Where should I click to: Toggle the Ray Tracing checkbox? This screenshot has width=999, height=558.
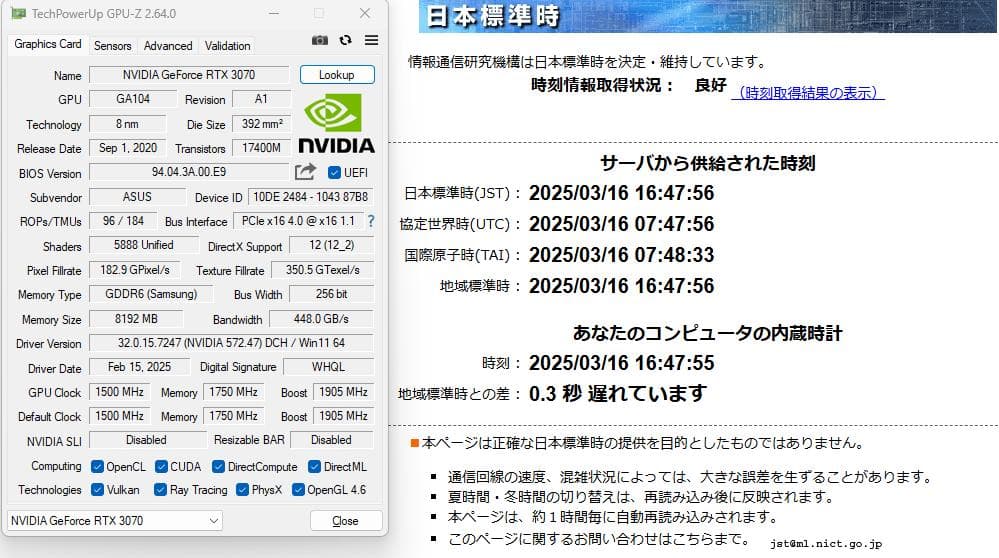pyautogui.click(x=161, y=489)
